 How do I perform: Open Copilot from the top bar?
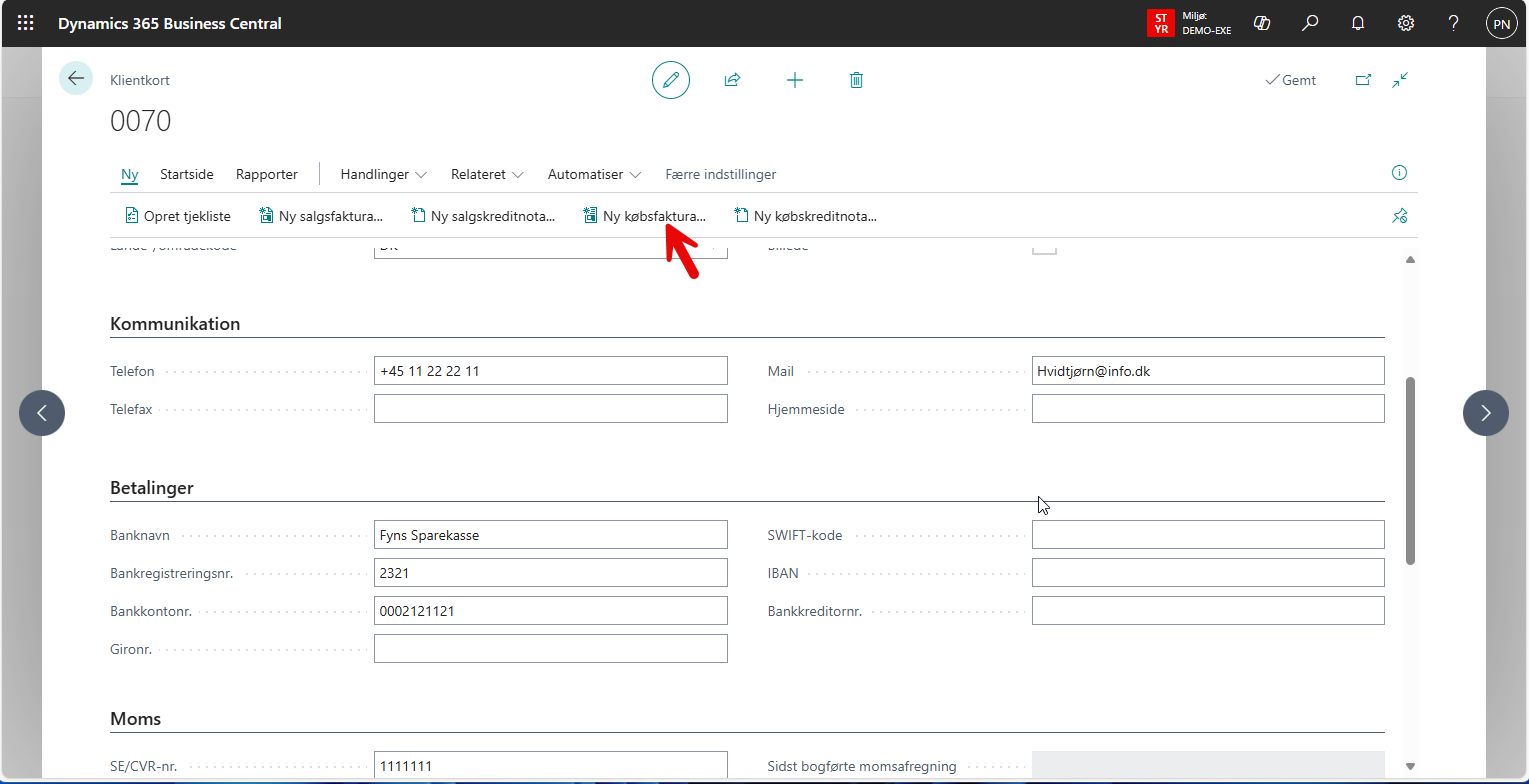(1261, 23)
